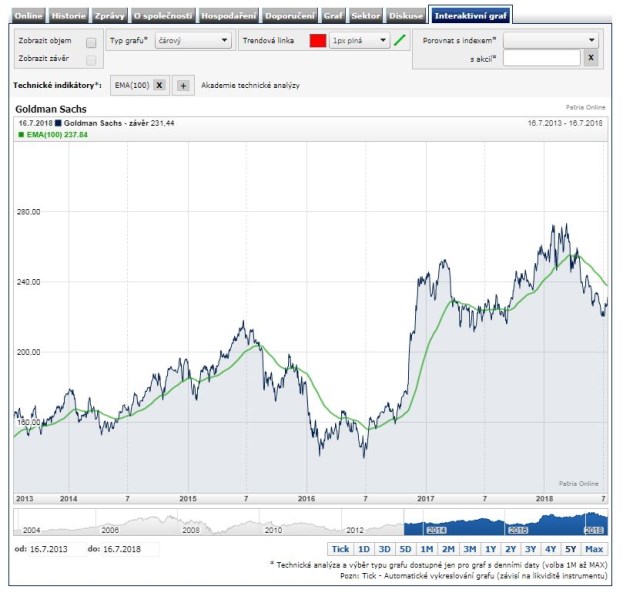Open the 'Typ grafu' dropdown
This screenshot has width=623, height=600.
(195, 41)
